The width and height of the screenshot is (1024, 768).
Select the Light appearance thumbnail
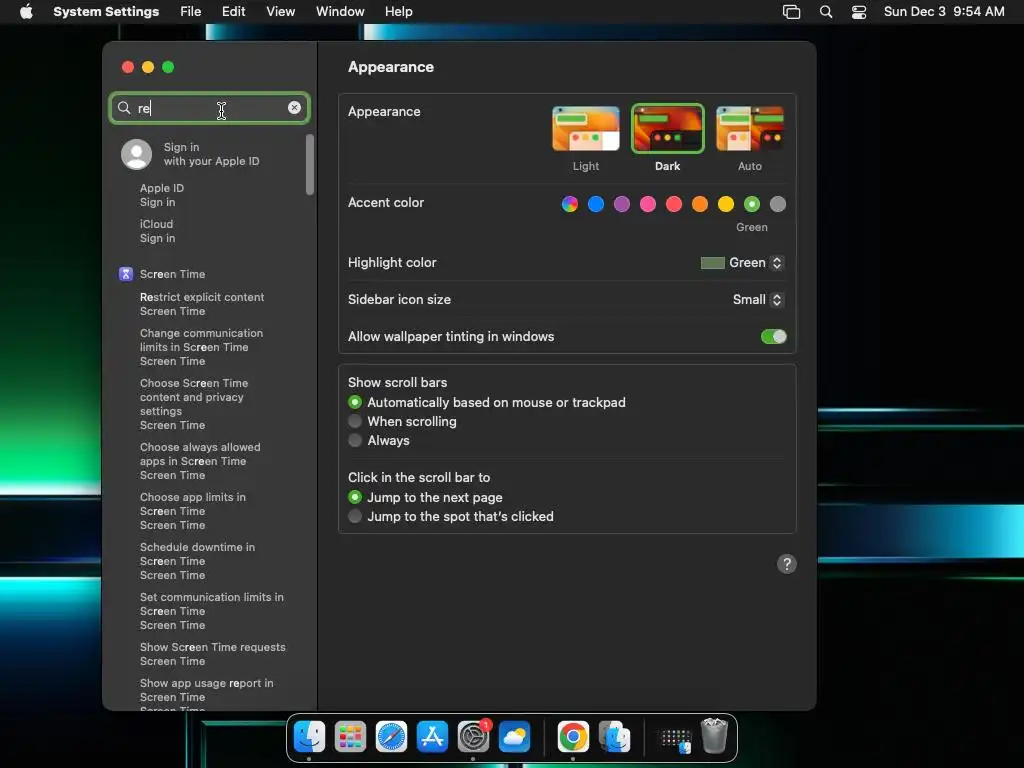pos(586,129)
